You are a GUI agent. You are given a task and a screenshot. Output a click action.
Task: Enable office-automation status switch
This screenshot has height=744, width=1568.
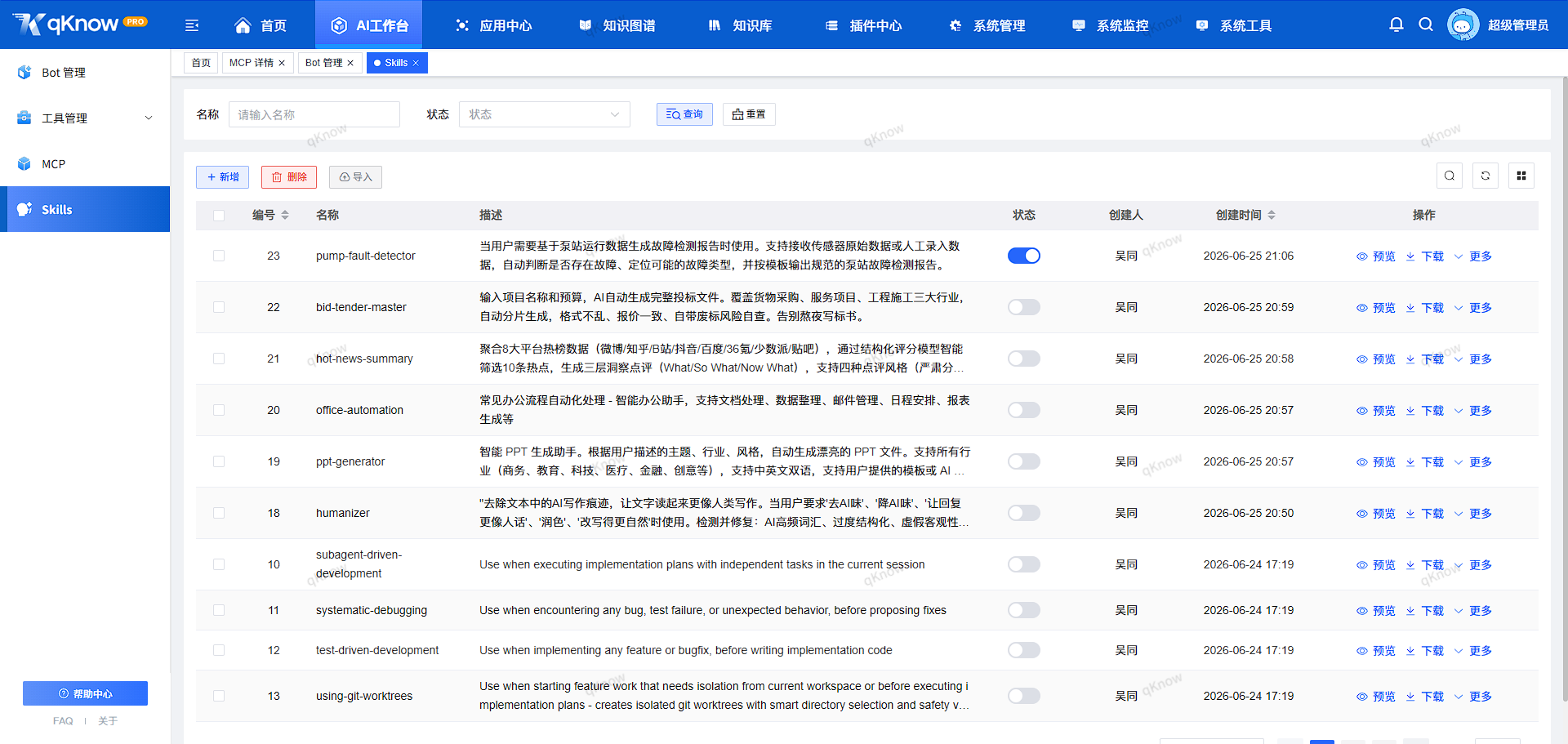pos(1024,410)
